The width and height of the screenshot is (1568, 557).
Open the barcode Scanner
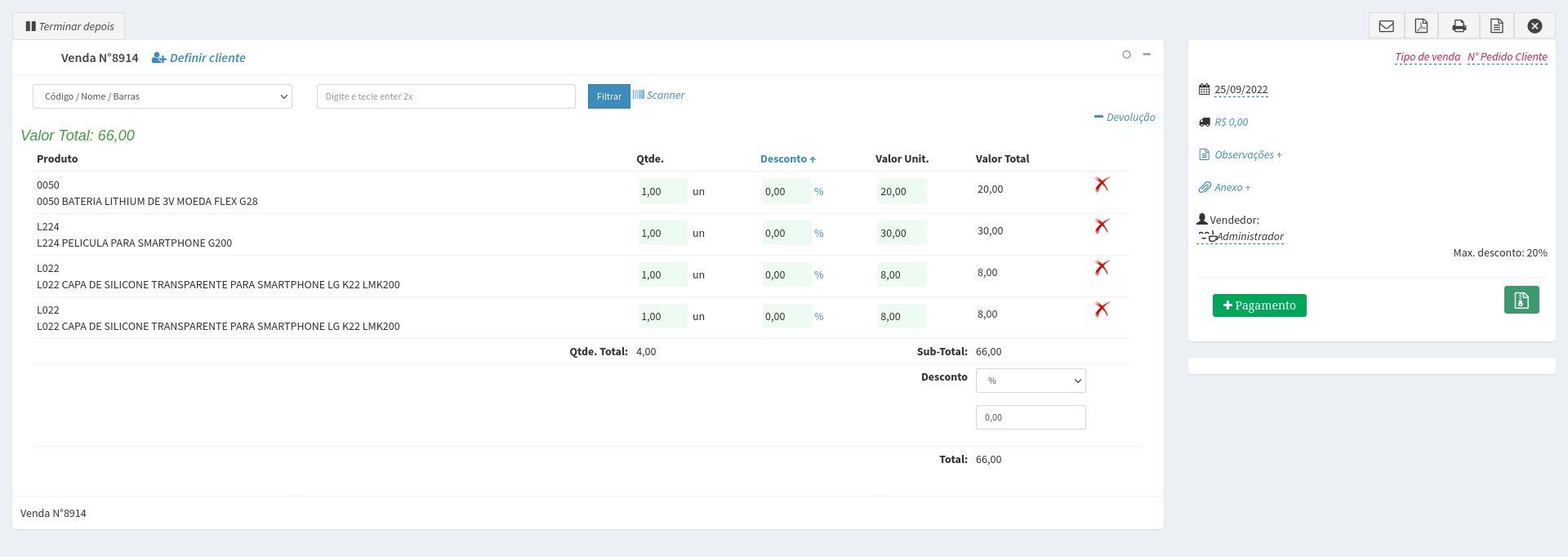[659, 96]
